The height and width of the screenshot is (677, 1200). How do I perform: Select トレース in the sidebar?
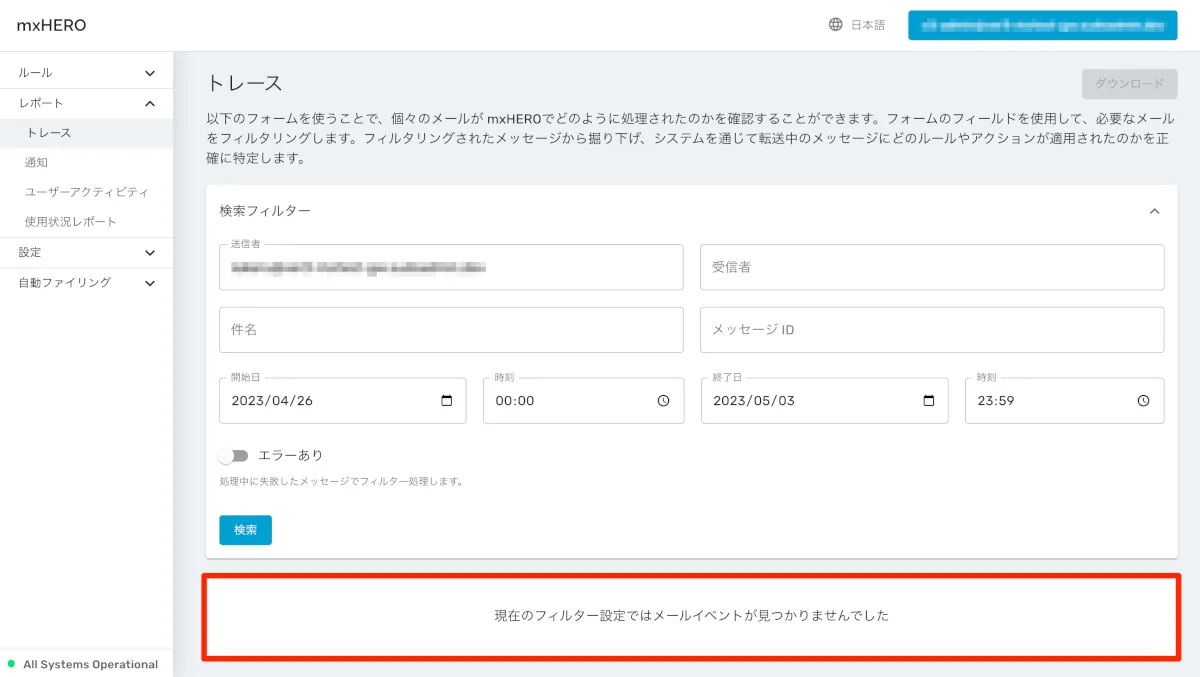click(49, 133)
